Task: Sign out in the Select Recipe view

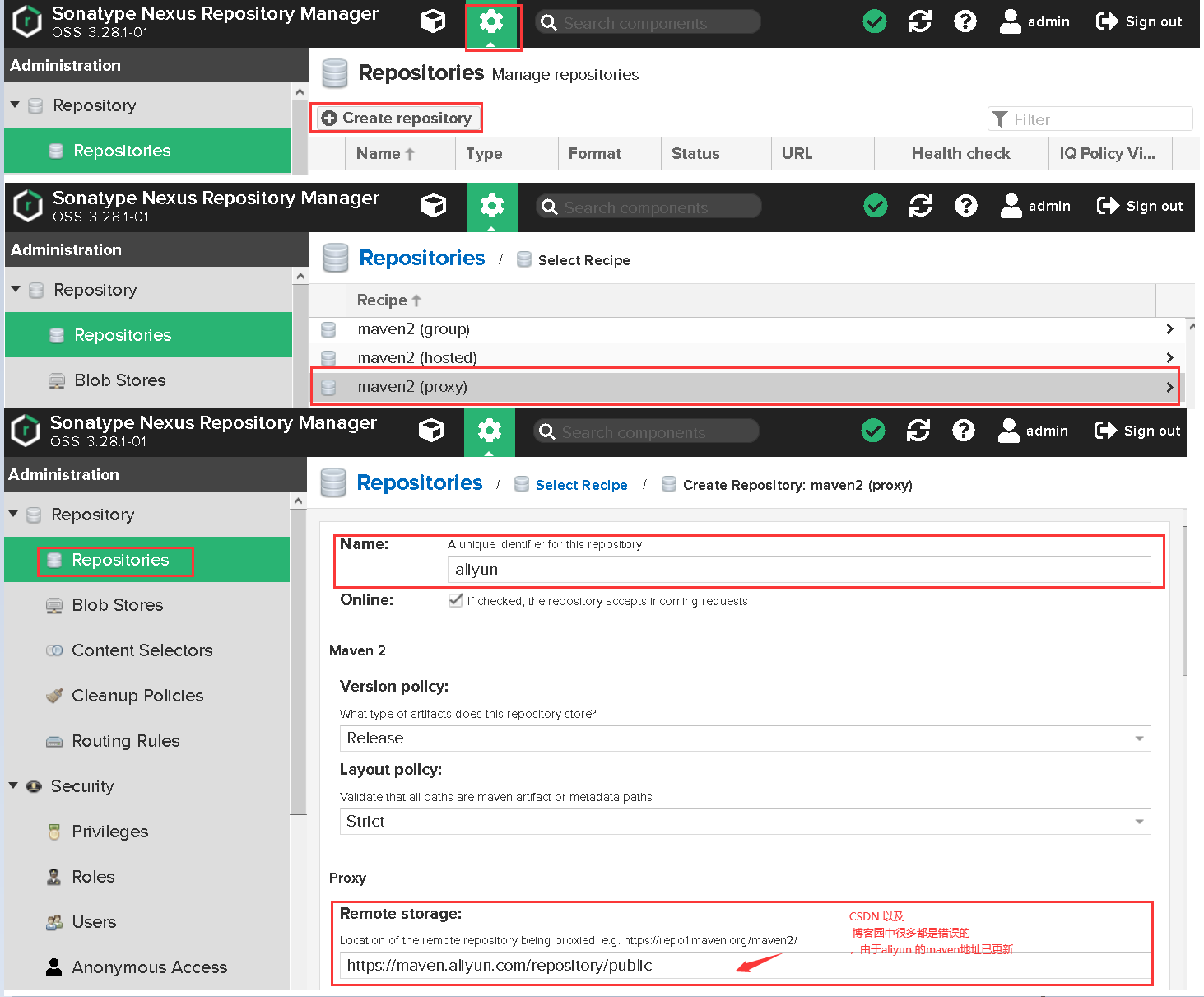Action: point(1140,206)
